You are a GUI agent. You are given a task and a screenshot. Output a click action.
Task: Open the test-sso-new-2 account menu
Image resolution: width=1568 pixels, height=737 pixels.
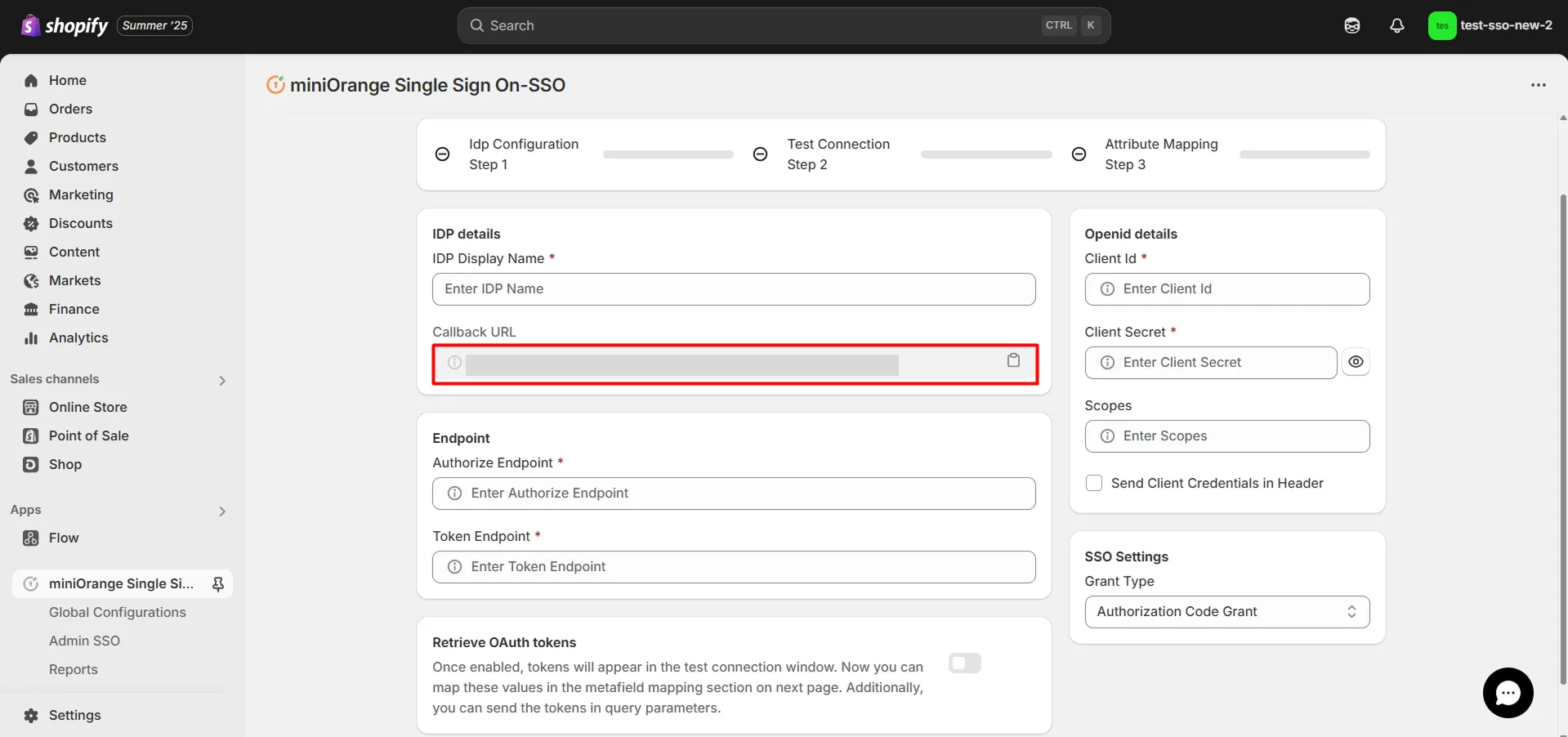point(1491,25)
